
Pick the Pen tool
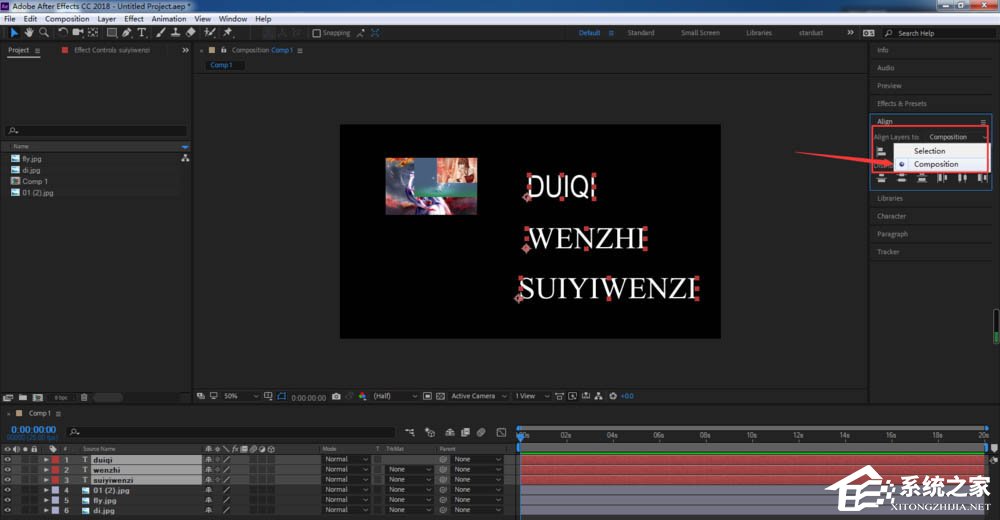pos(126,32)
